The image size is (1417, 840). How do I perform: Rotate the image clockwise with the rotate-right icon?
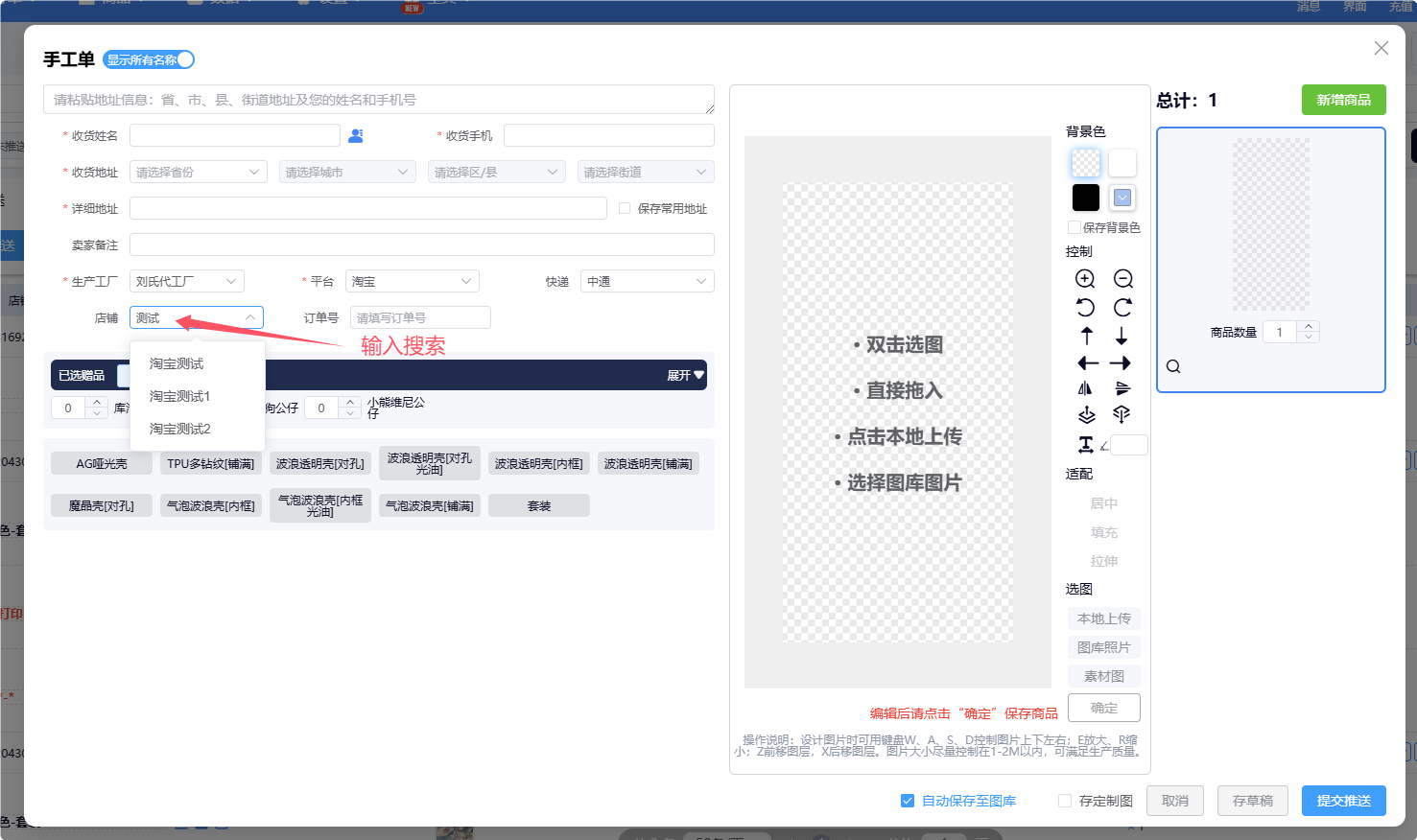click(1123, 307)
